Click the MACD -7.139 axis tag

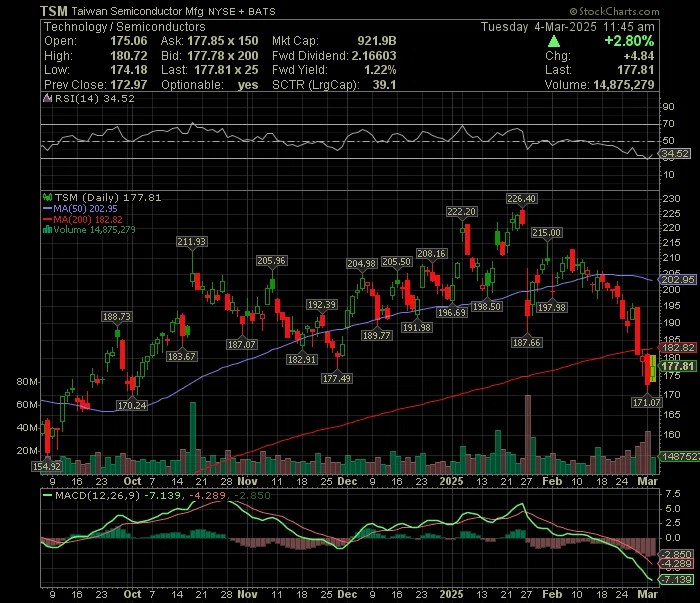click(677, 579)
